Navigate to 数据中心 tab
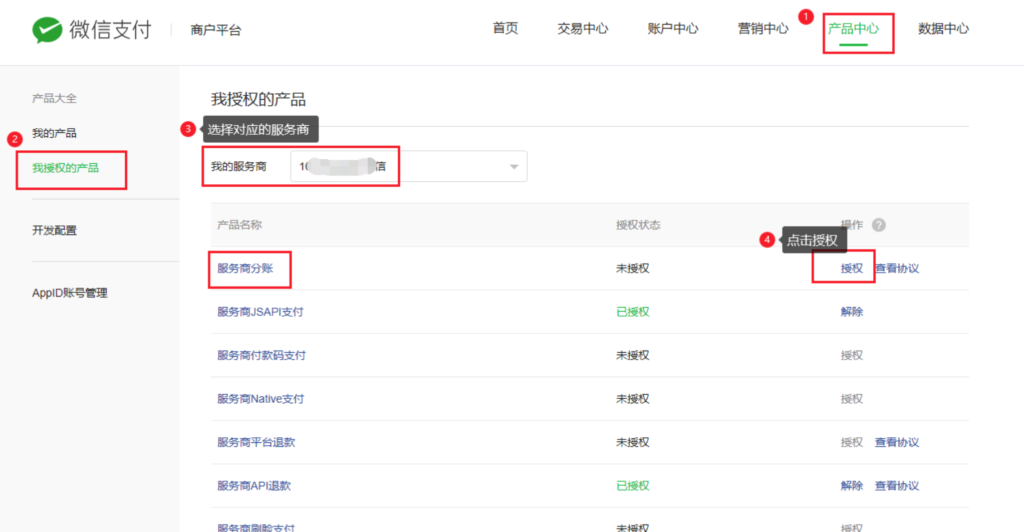Screen dimensions: 1024x532 pos(943,29)
